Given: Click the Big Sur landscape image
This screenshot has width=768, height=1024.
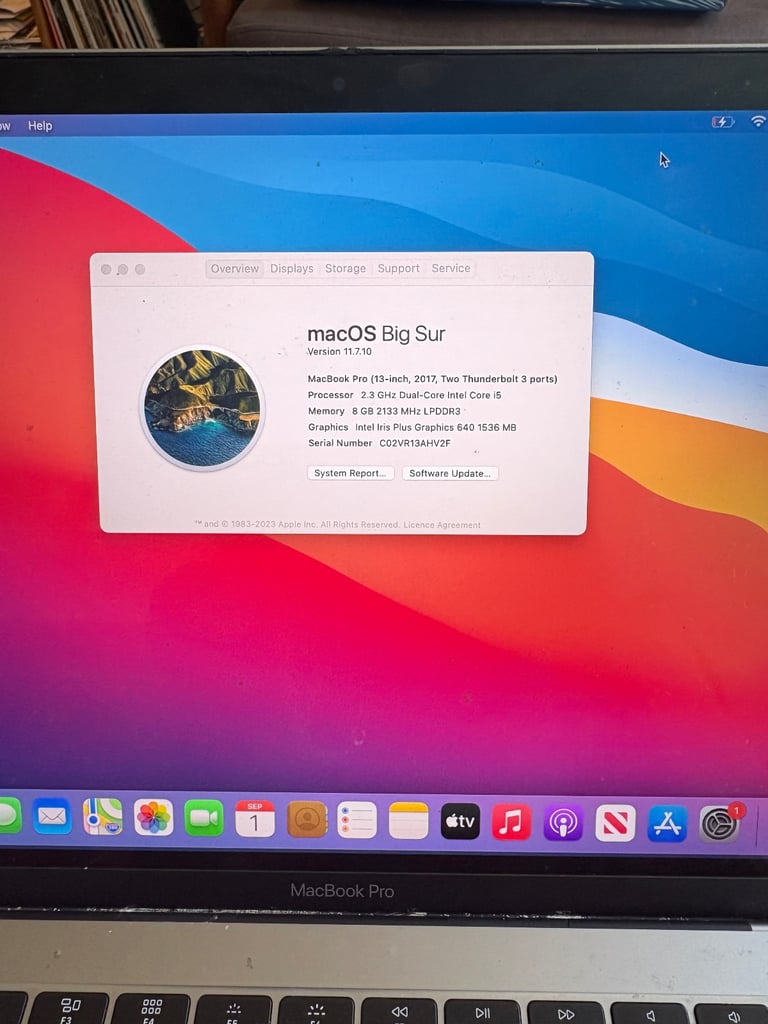Looking at the screenshot, I should click(202, 408).
